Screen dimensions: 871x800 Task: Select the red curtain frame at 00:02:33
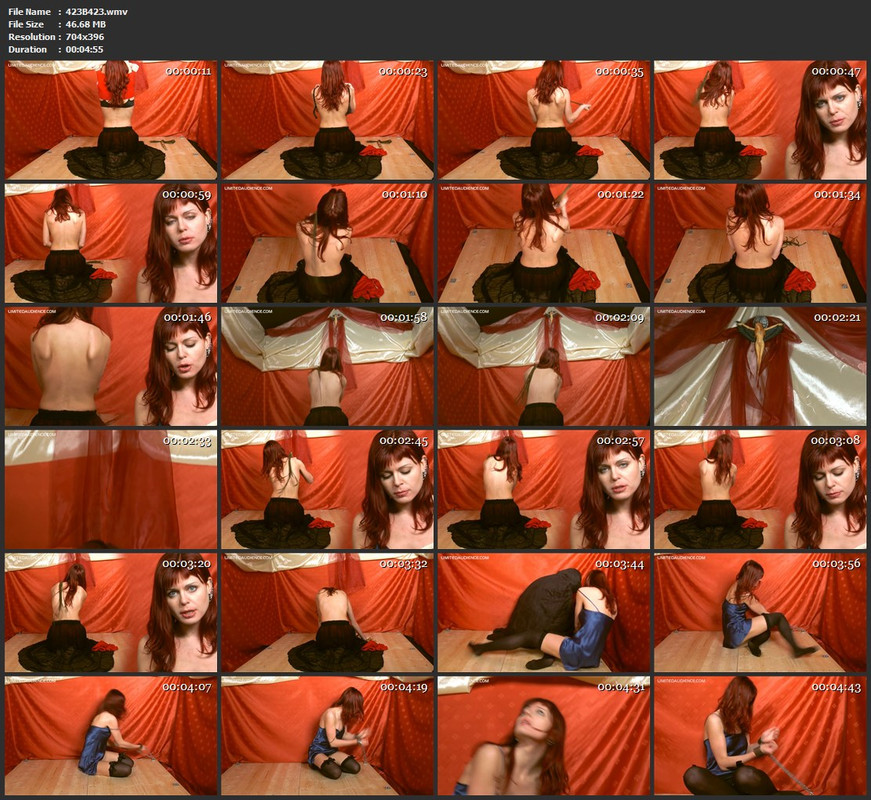[111, 489]
